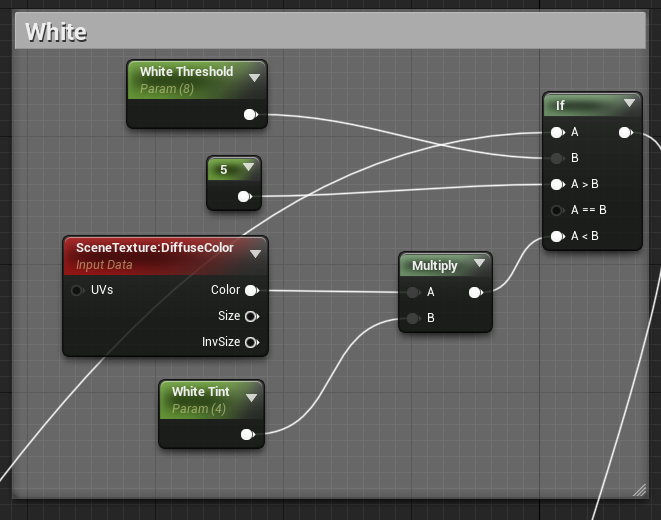This screenshot has width=661, height=520.
Task: Click the InvSize output pin
Action: coord(251,342)
